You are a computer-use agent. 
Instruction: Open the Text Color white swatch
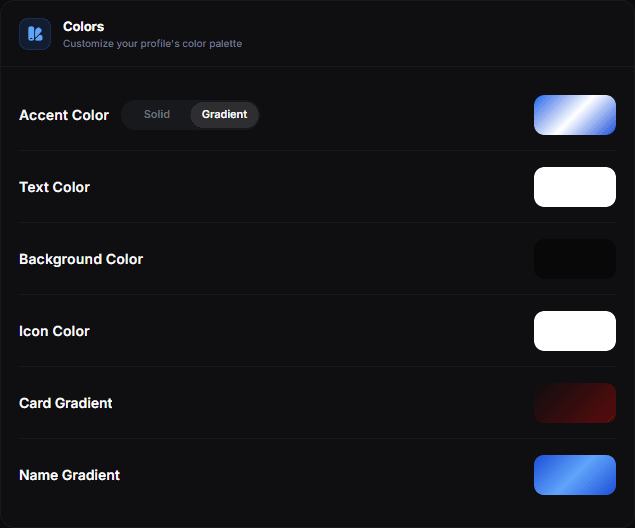[575, 187]
